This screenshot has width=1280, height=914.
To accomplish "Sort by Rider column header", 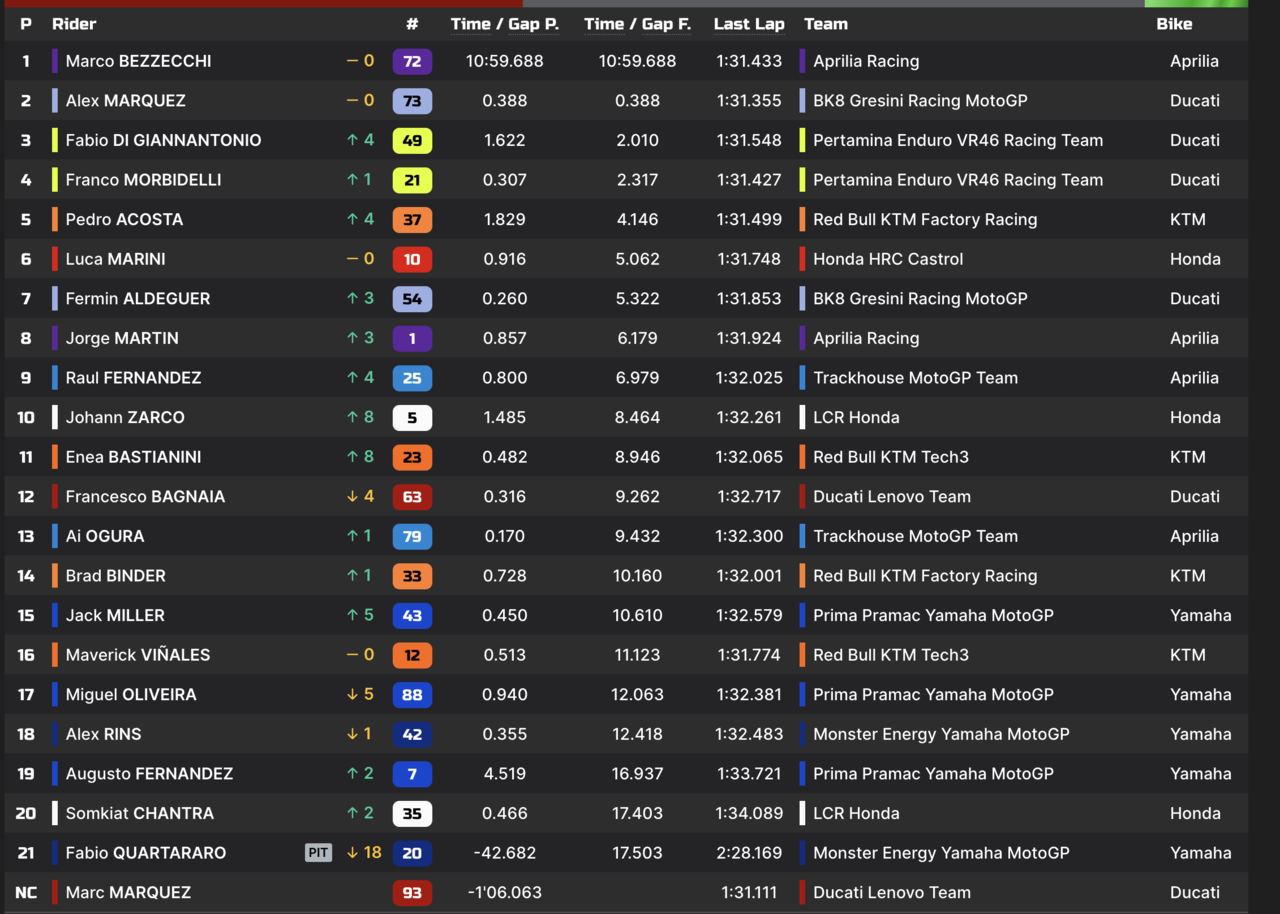I will coord(74,24).
